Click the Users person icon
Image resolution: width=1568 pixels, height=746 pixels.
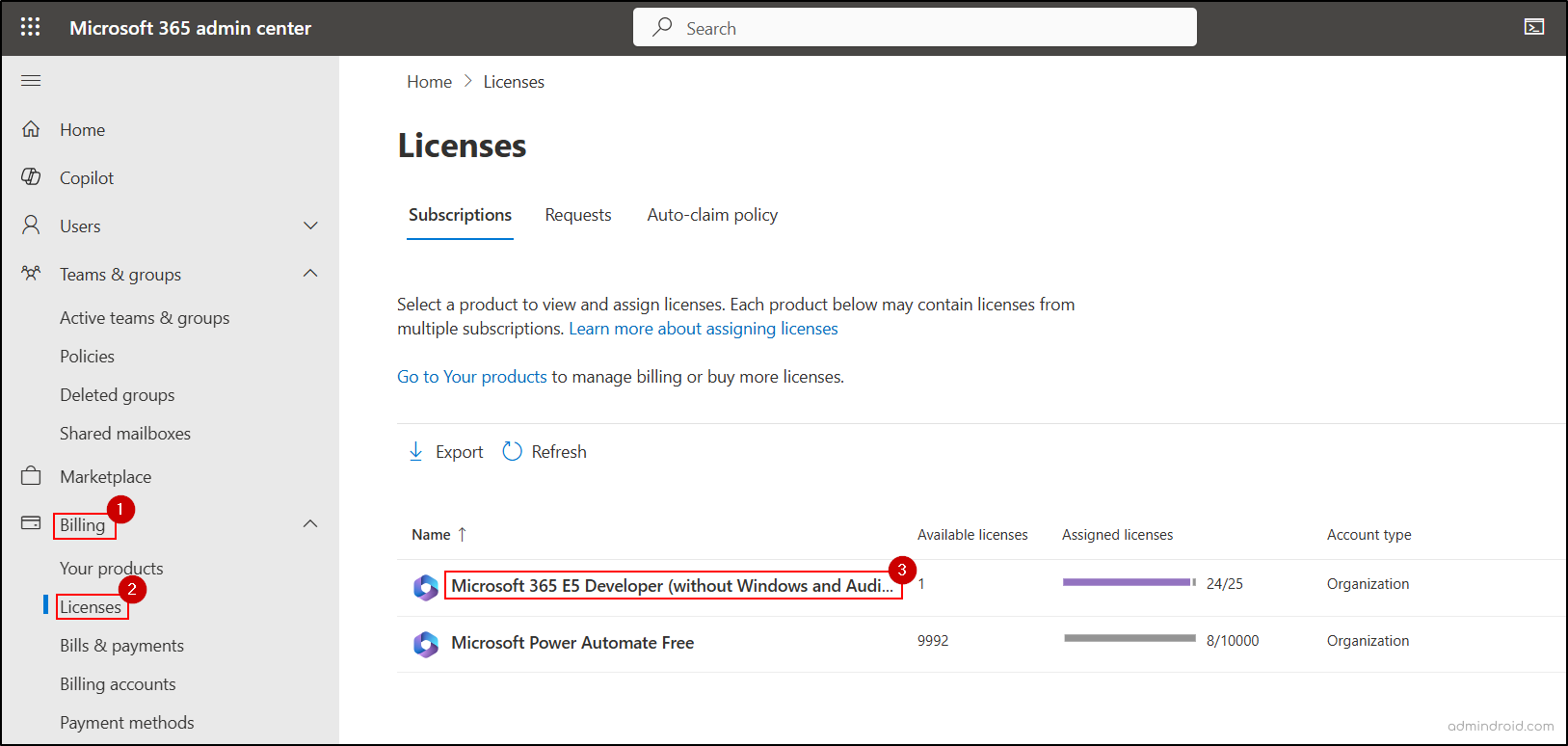[31, 225]
